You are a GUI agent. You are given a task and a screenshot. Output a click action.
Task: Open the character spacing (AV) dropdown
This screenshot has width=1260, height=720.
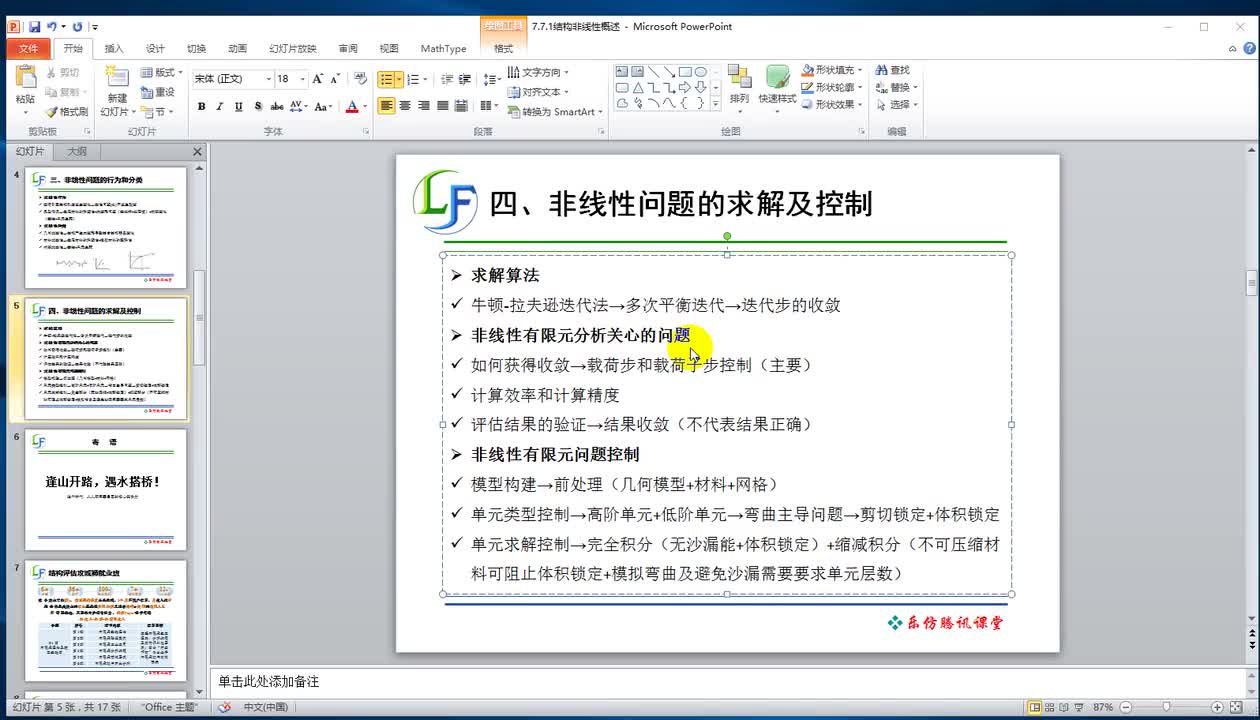tap(299, 106)
